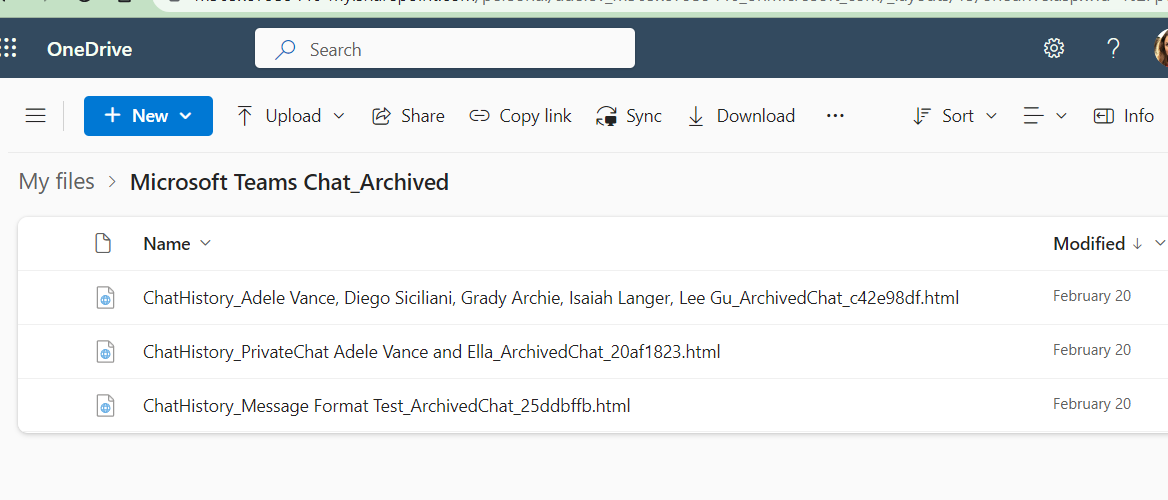Click the file type column header icon
The width and height of the screenshot is (1168, 500).
pos(102,243)
